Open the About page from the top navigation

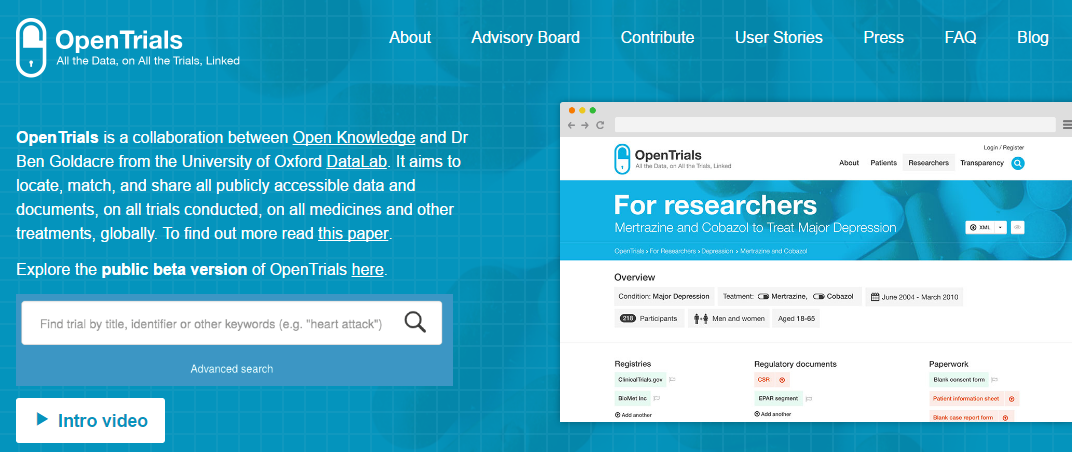pos(410,37)
